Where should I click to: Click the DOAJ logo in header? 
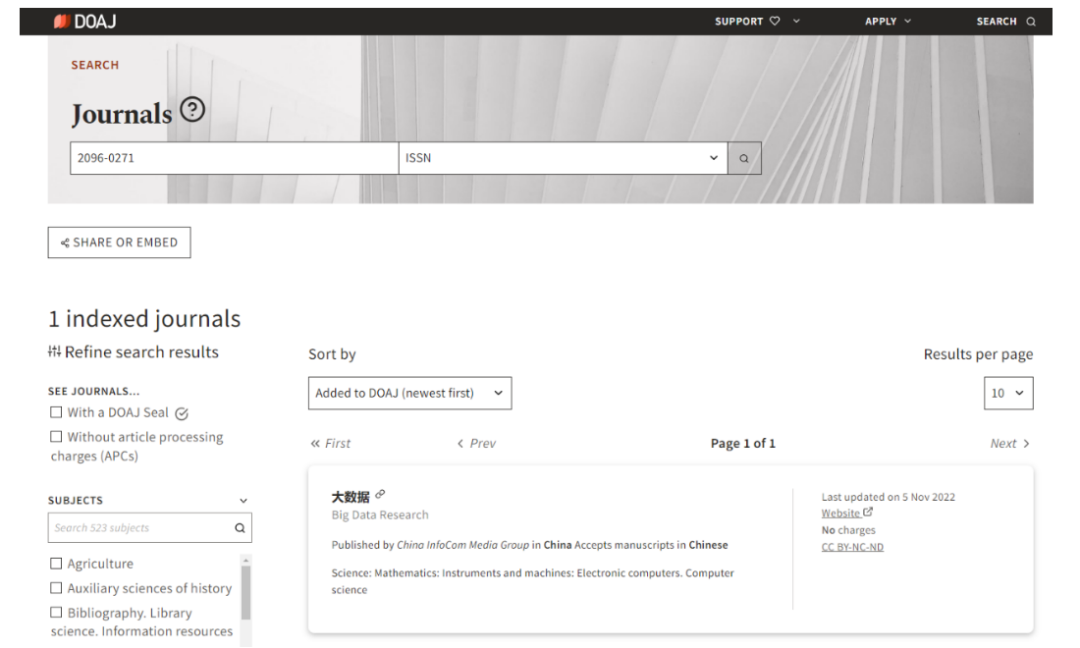click(x=85, y=21)
